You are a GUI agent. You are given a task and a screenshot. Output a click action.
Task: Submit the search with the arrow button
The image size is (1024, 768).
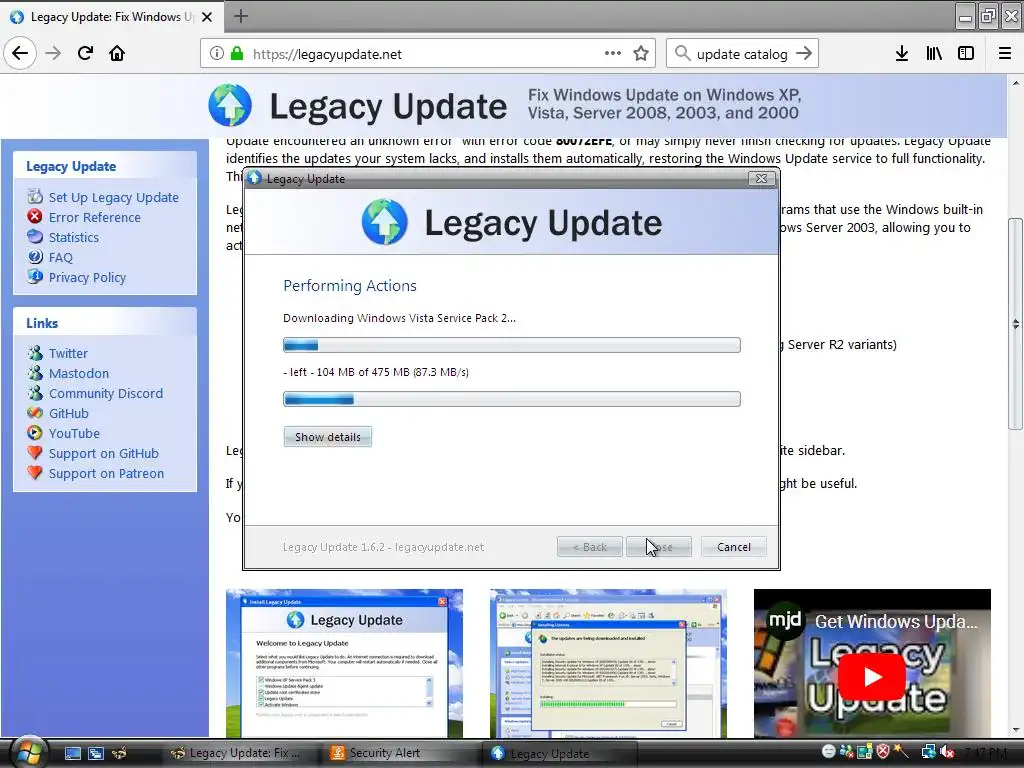(x=804, y=54)
